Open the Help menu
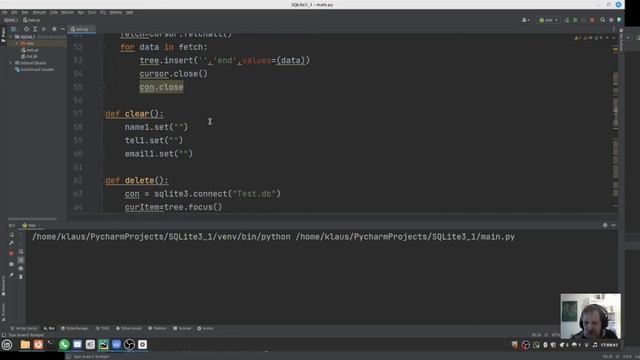This screenshot has height=360, width=640. pos(129,13)
